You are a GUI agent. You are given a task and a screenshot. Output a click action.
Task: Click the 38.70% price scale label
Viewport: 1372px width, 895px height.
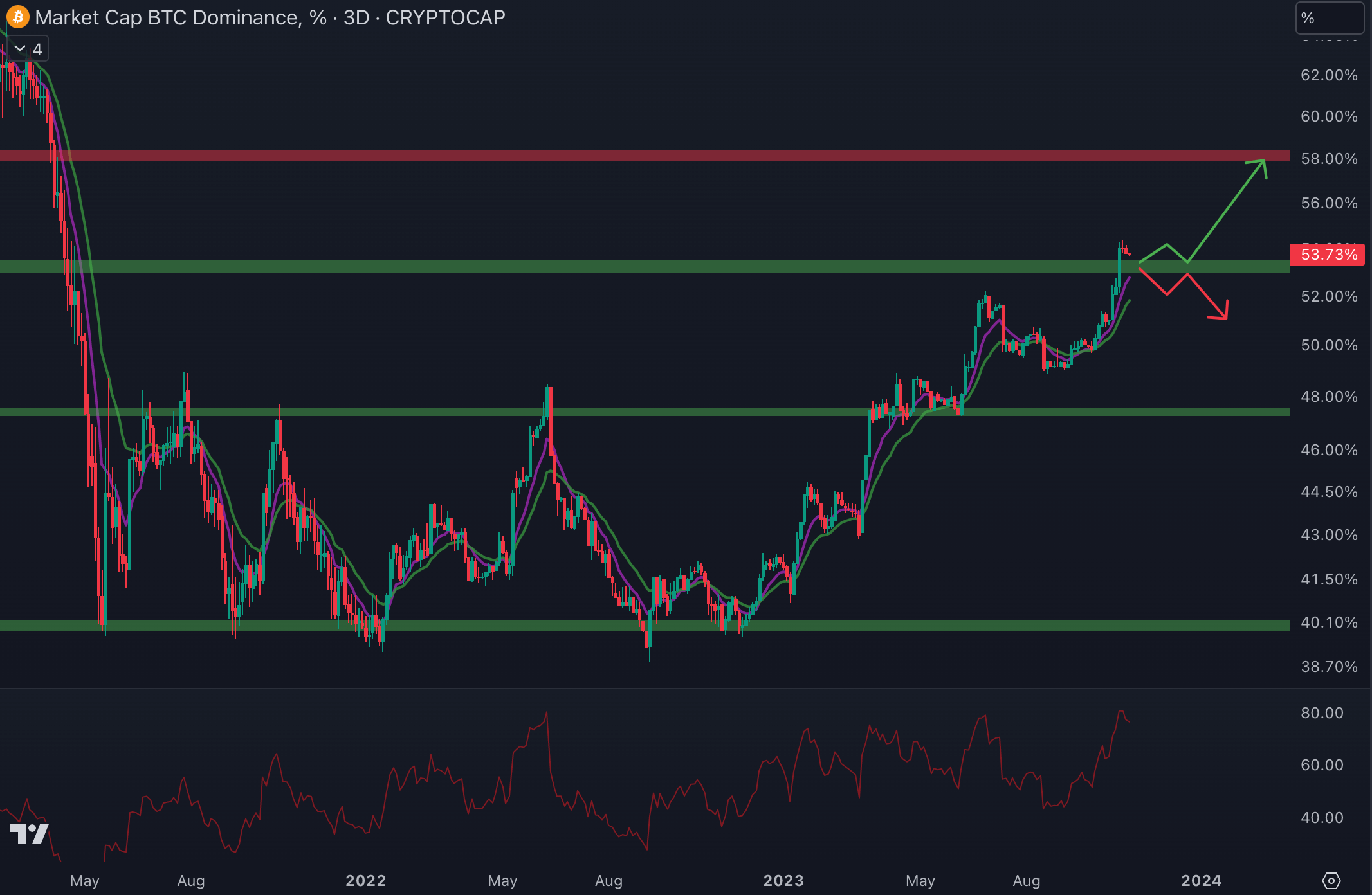(1329, 667)
